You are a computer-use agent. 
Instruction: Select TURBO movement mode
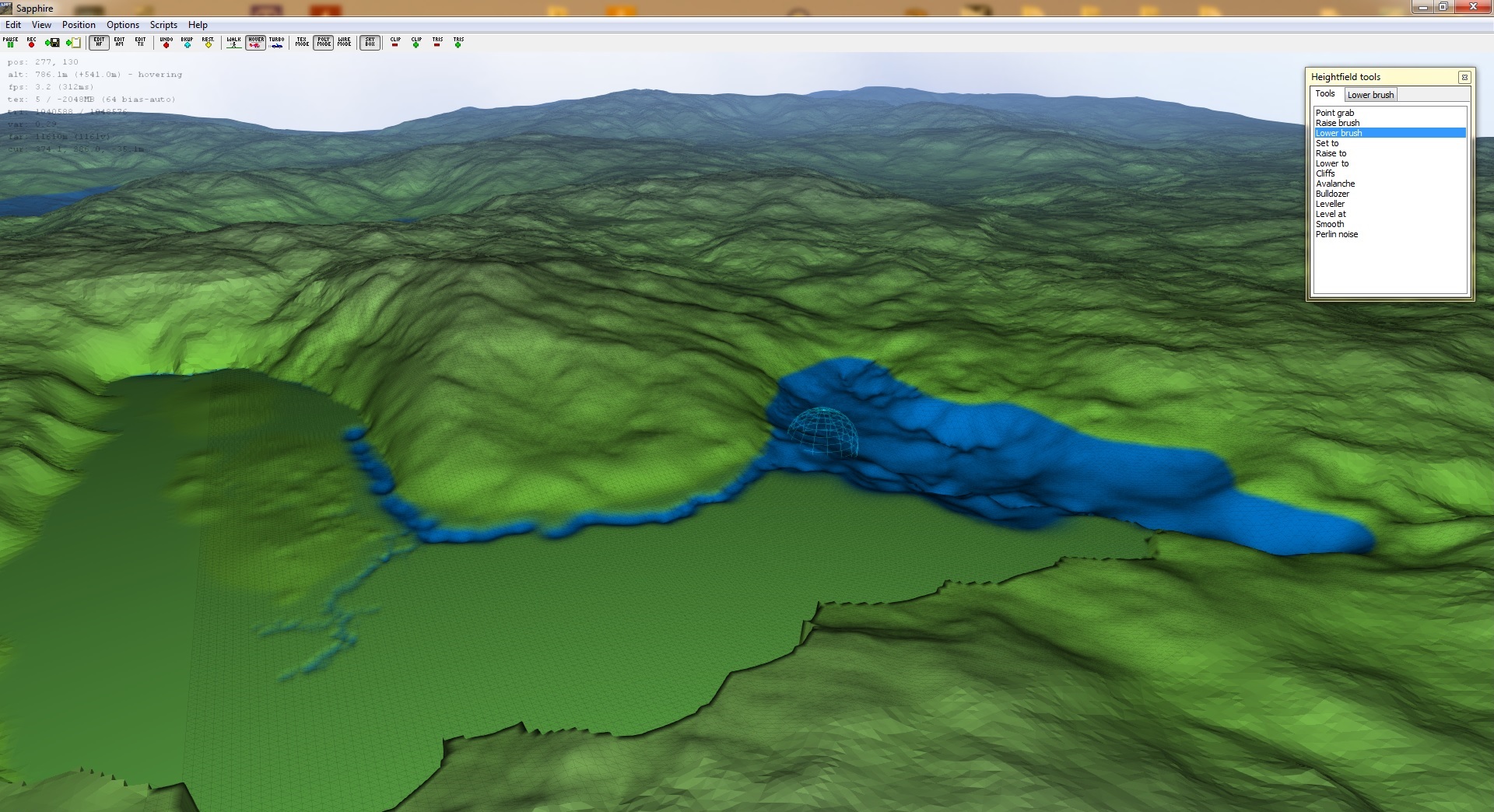tap(276, 43)
